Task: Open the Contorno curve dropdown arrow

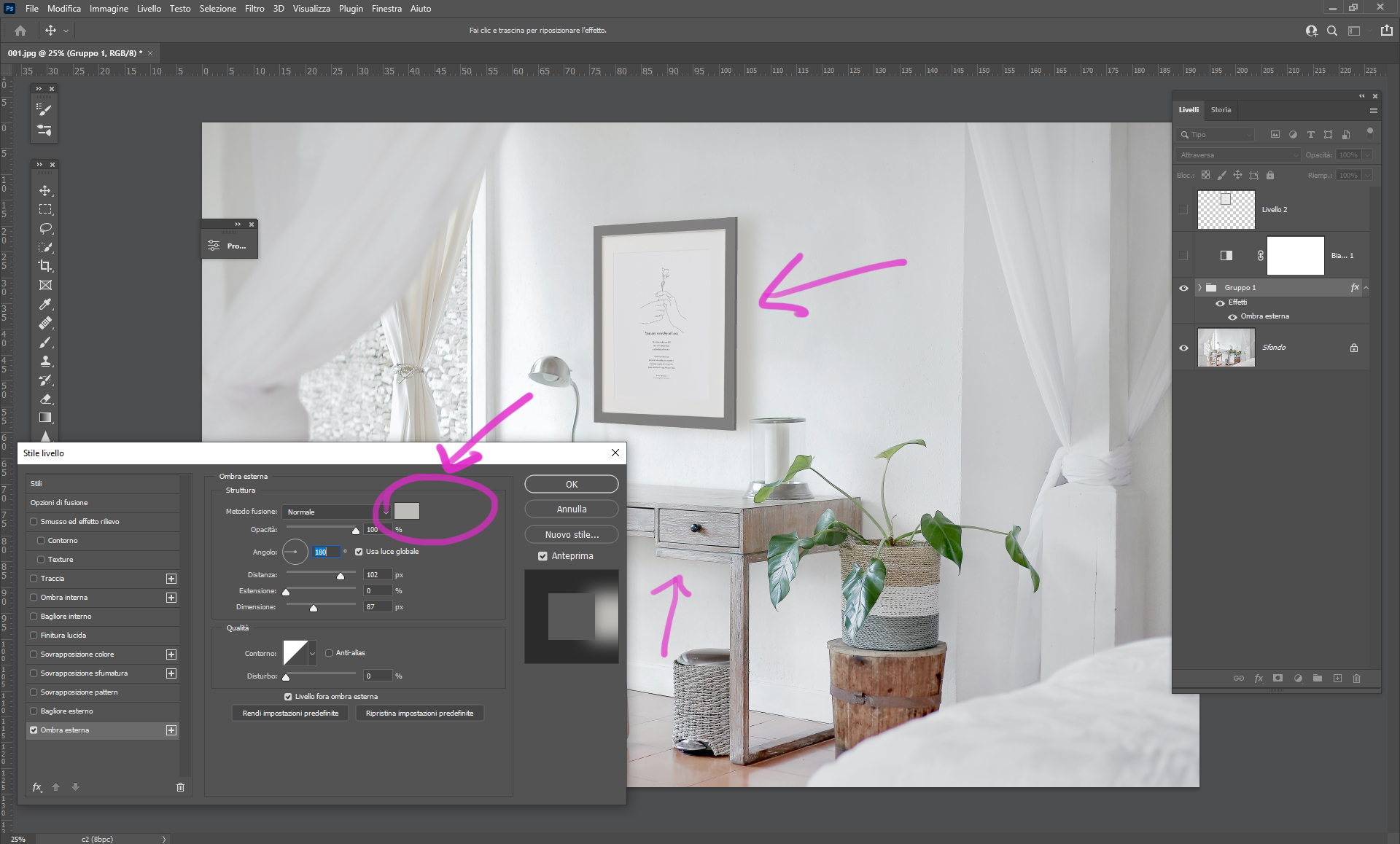Action: (x=312, y=653)
